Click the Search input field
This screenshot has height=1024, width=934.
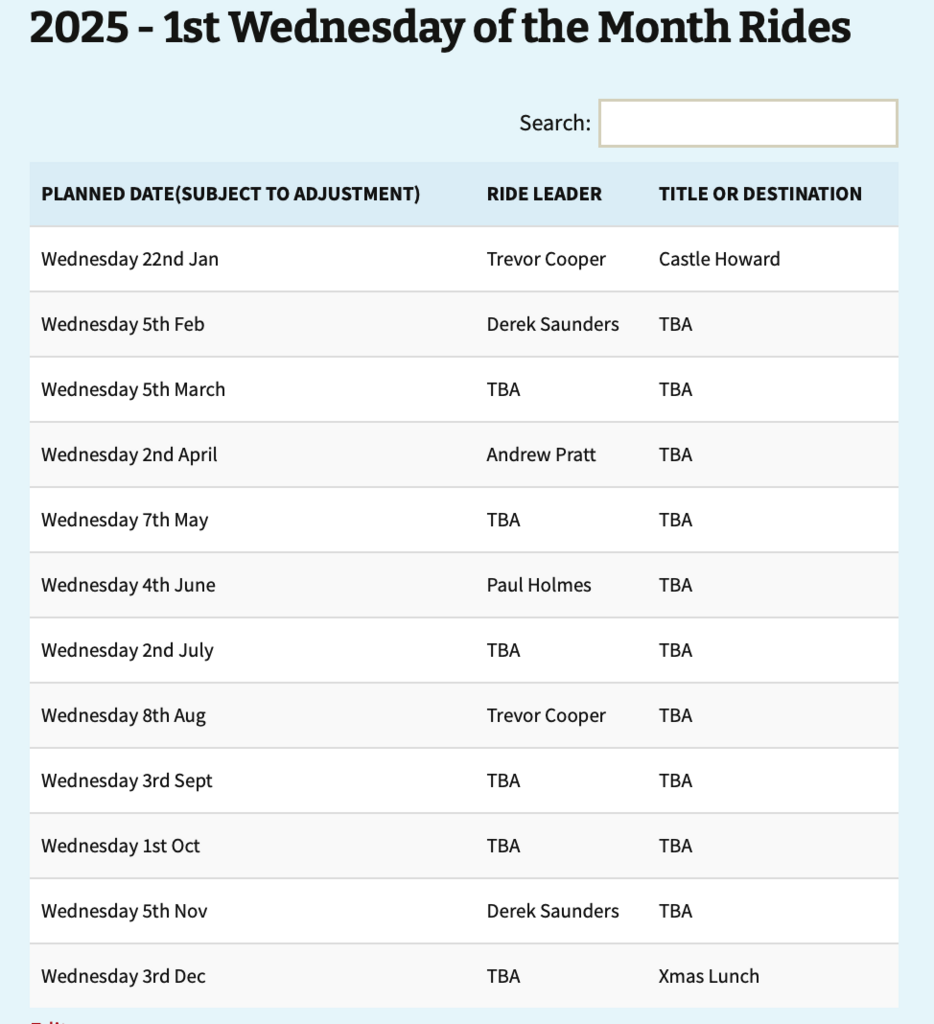click(748, 123)
